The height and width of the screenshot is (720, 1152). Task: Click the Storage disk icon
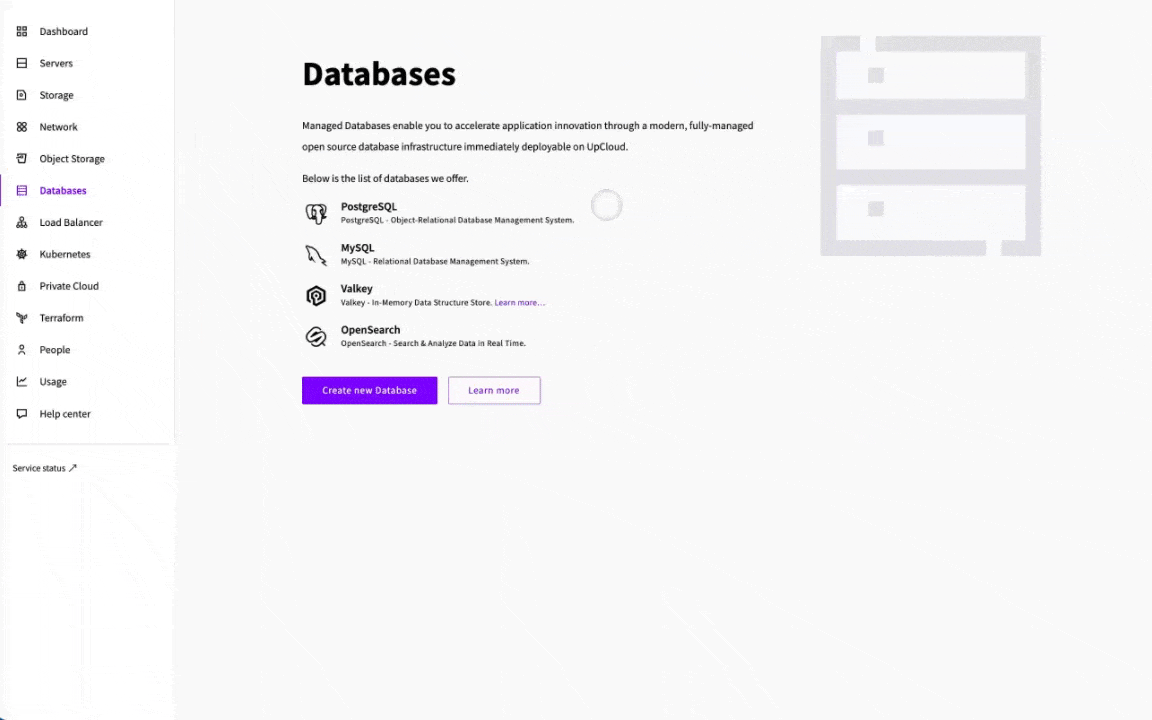22,95
